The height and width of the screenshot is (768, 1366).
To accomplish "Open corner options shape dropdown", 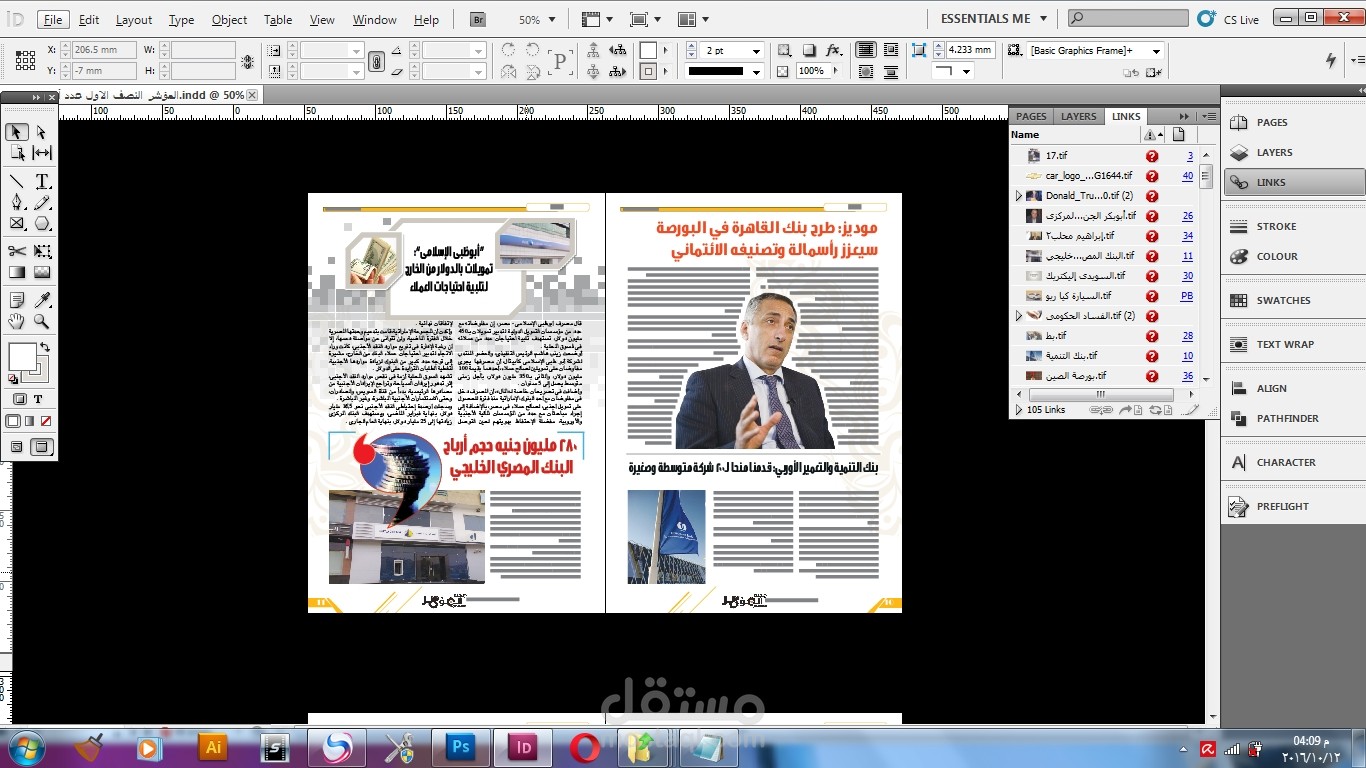I will [966, 72].
